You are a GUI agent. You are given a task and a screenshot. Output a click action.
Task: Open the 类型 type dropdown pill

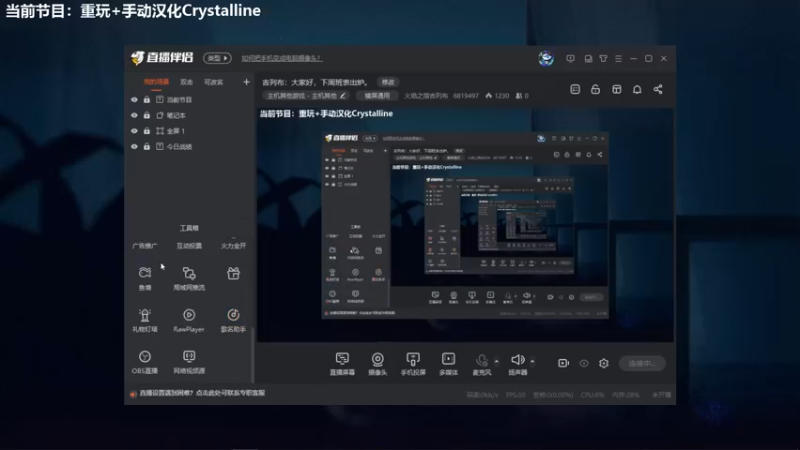217,58
